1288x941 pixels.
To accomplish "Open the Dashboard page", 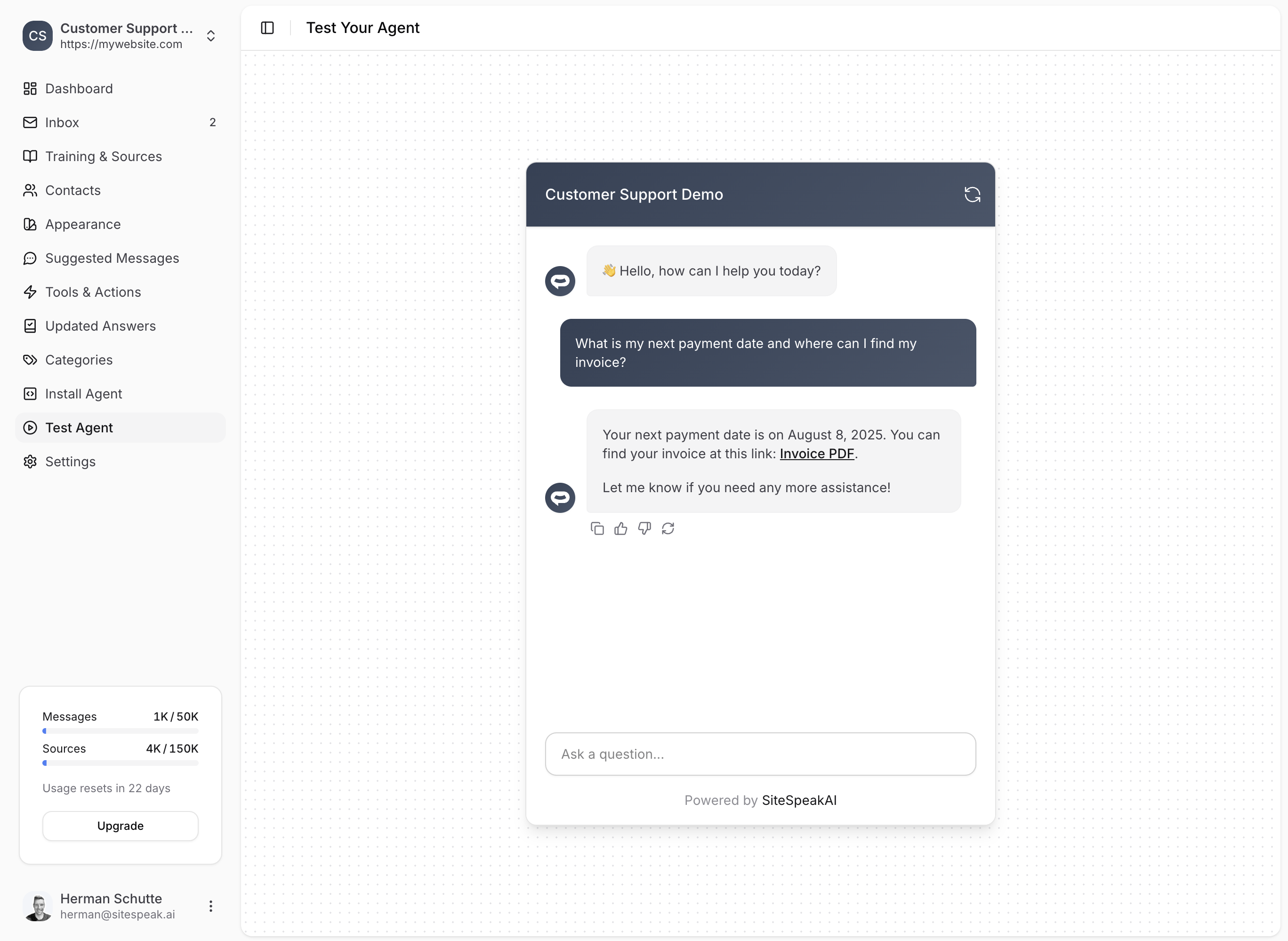I will click(79, 89).
